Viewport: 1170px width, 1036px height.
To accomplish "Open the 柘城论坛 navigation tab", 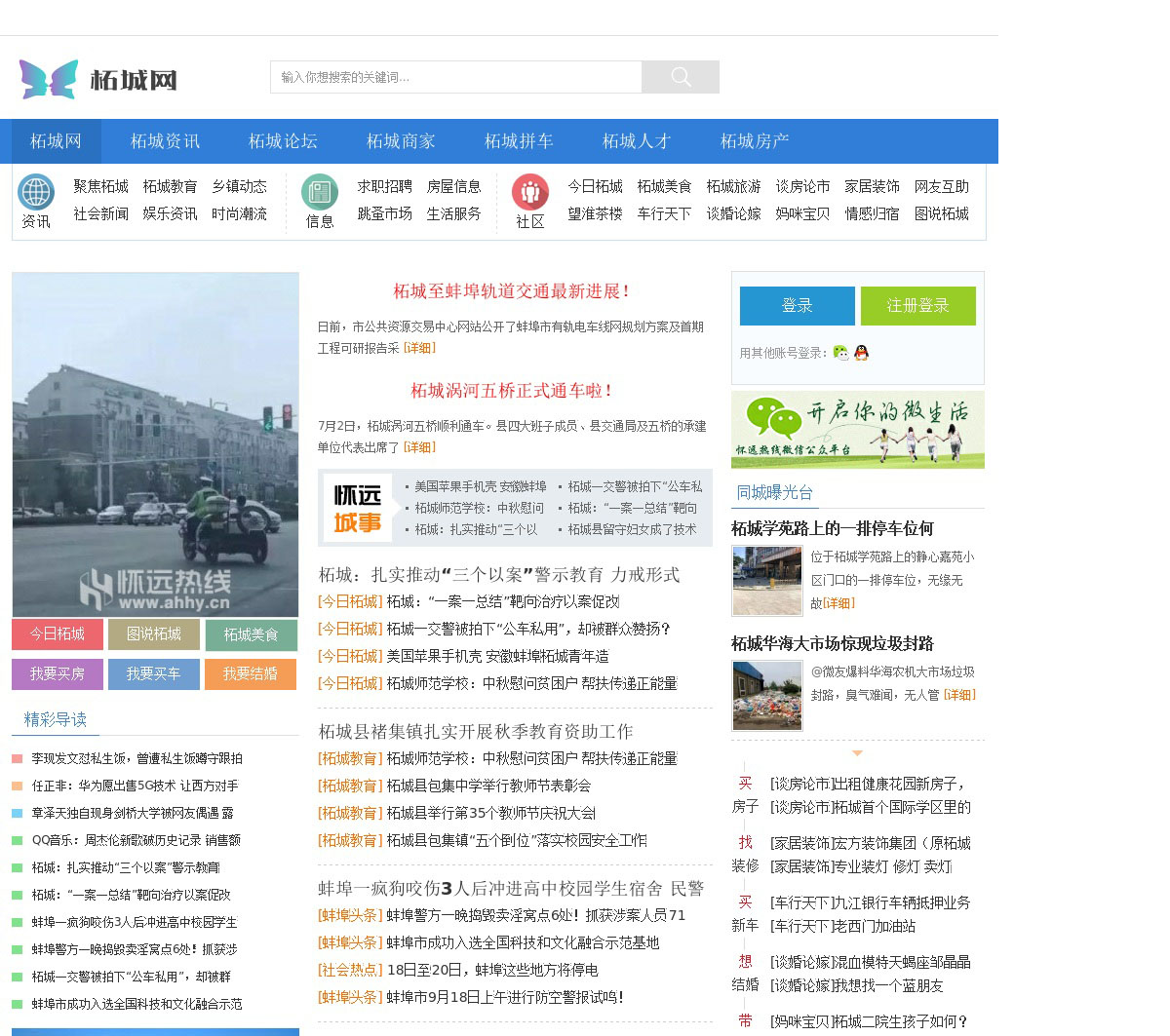I will point(283,141).
